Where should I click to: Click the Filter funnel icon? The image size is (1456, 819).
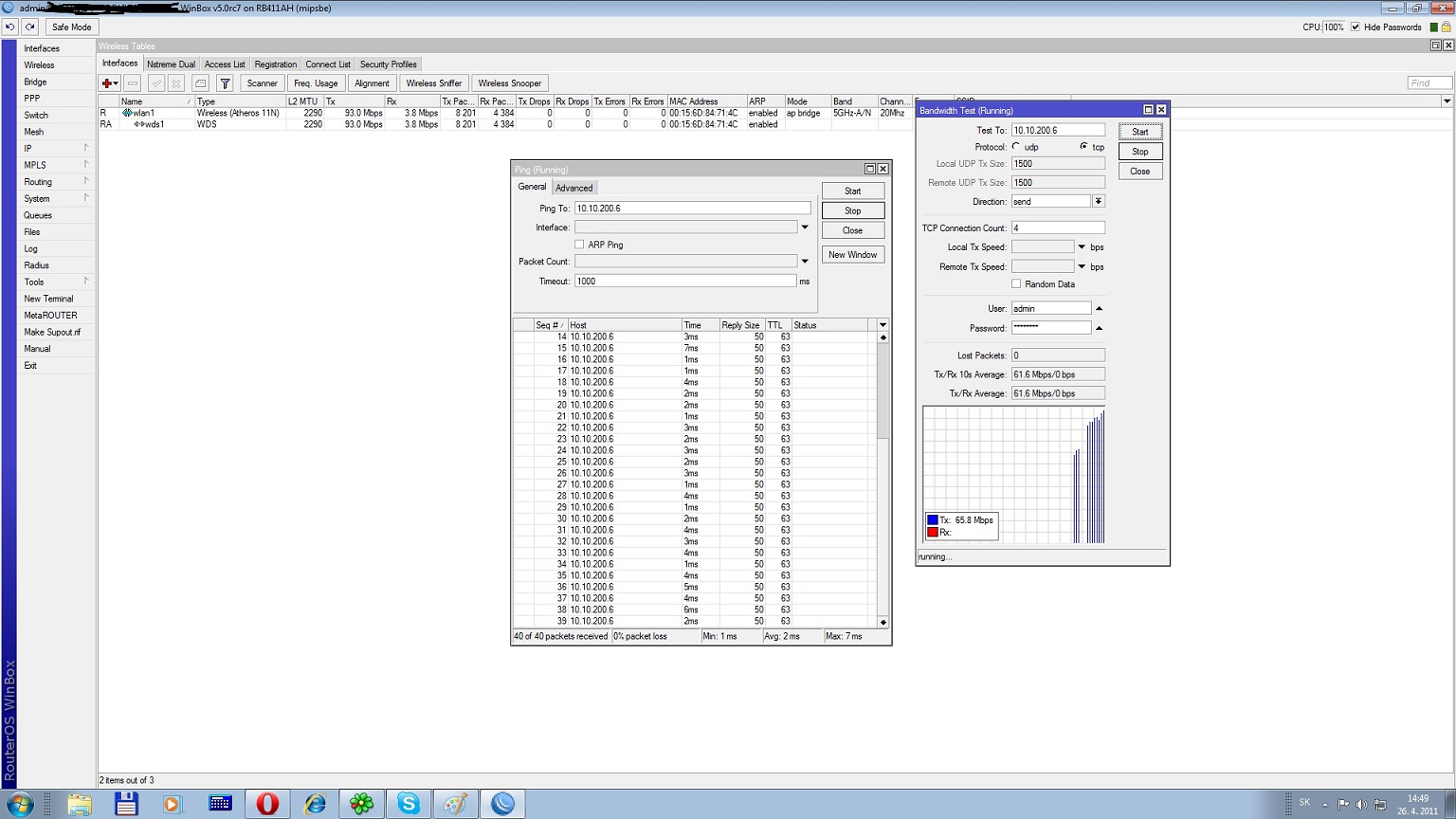click(x=225, y=83)
